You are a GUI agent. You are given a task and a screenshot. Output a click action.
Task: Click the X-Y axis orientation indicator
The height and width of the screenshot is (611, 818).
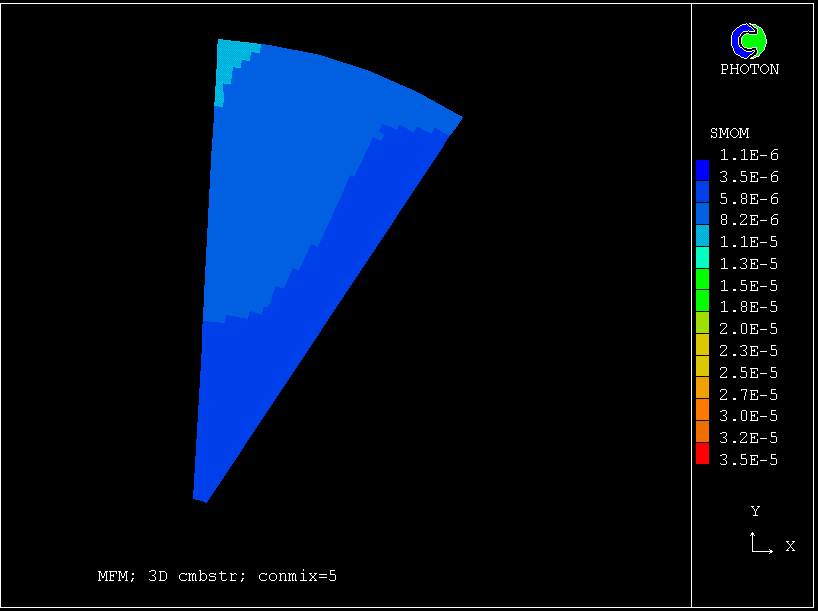tap(760, 544)
